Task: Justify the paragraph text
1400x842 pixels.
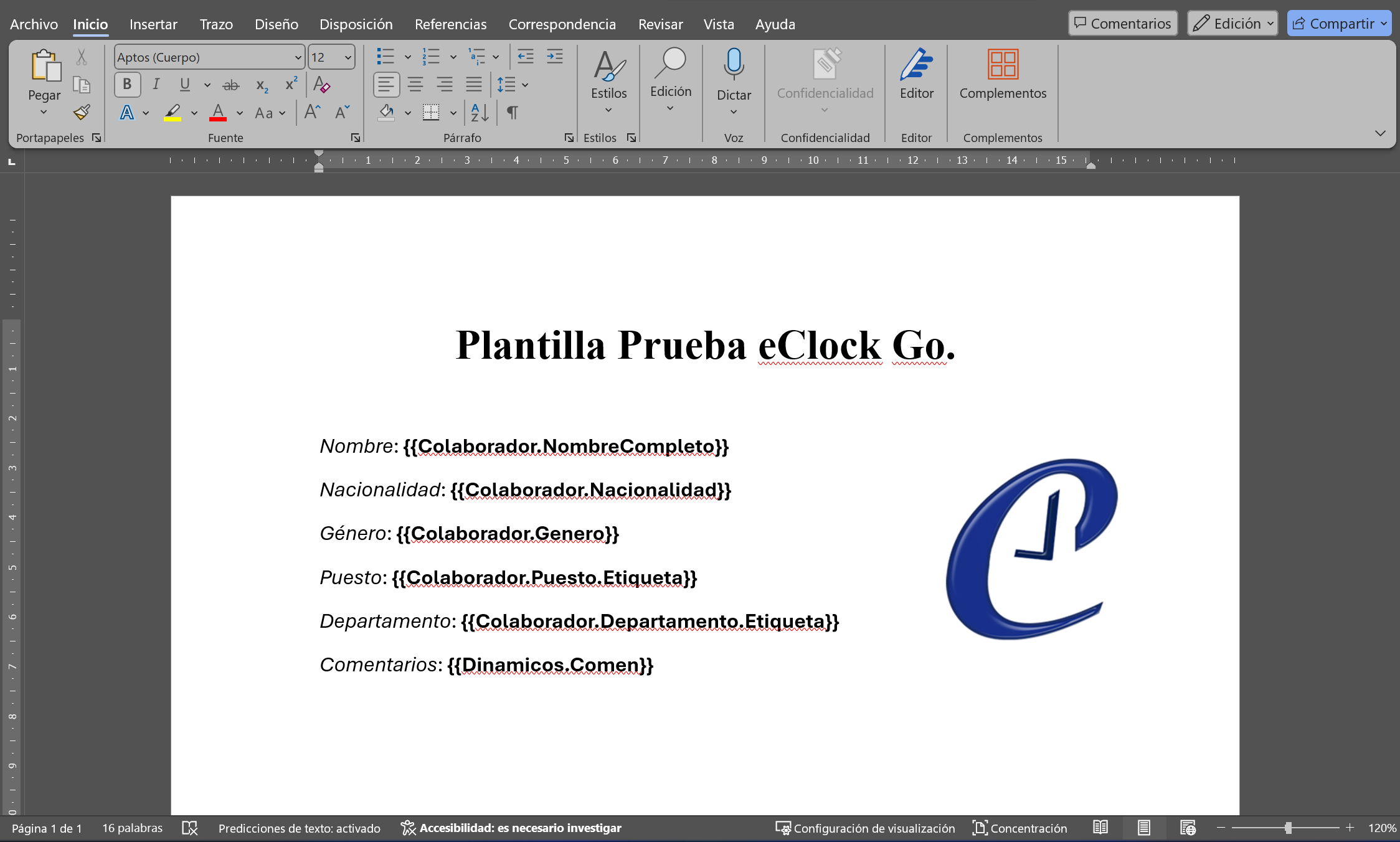Action: point(474,84)
